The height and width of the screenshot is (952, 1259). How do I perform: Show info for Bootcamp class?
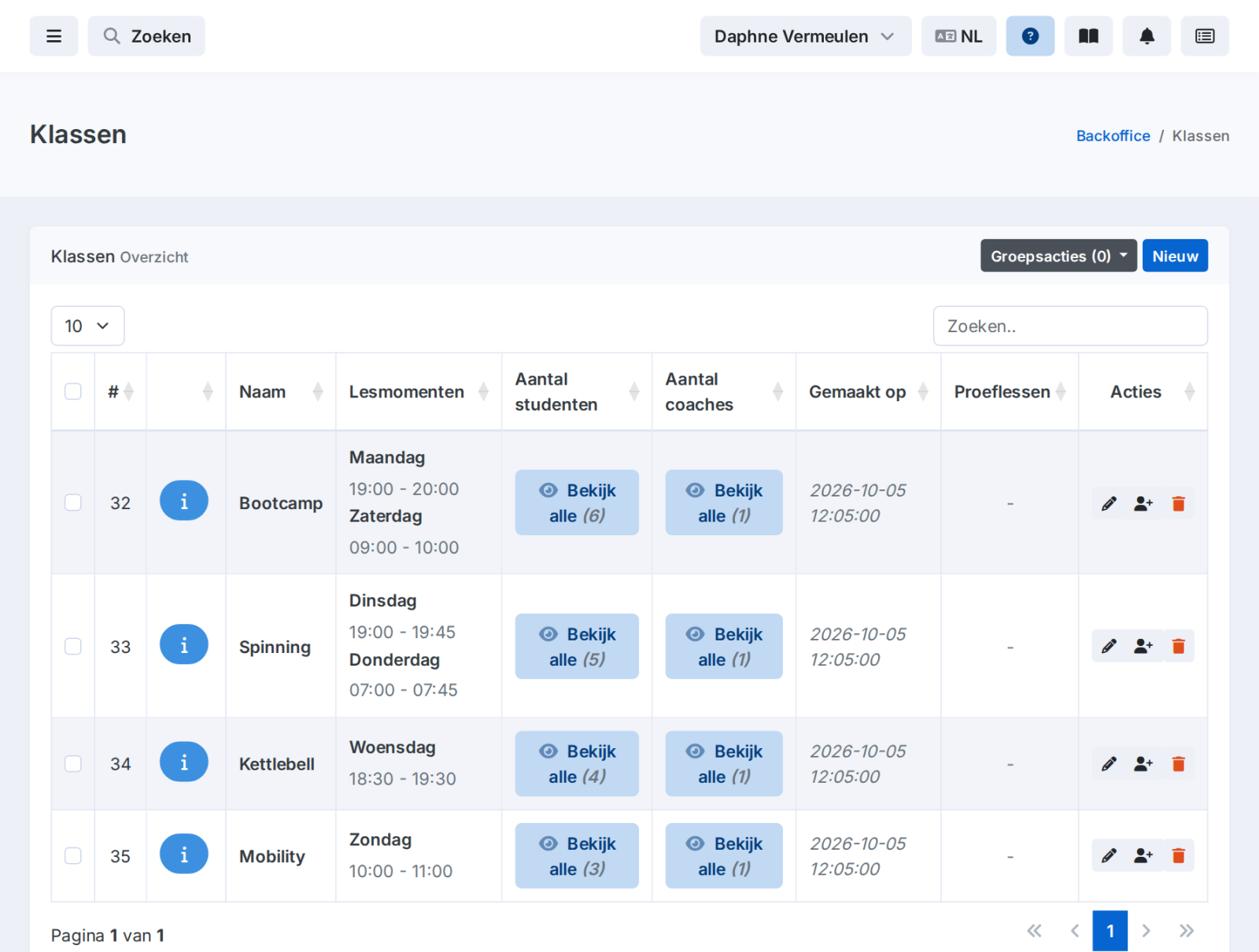point(184,501)
